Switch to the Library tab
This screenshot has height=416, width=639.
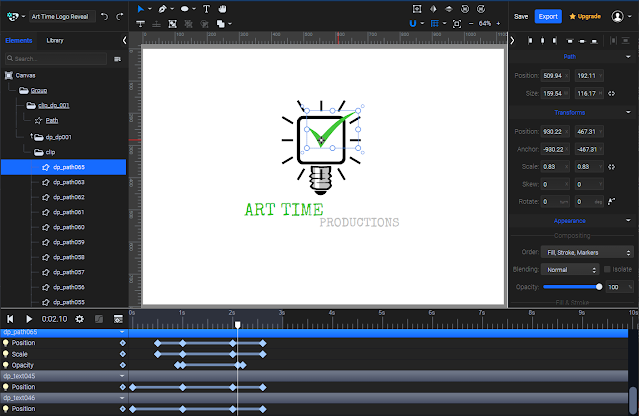[55, 40]
